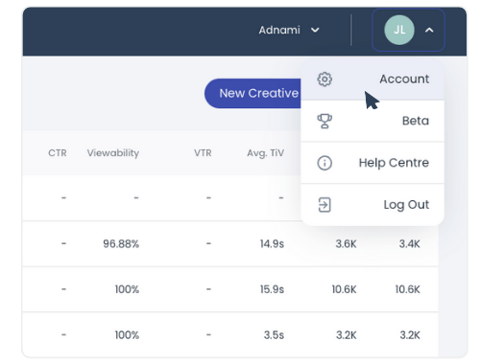Sort by the Viewability column header

point(113,153)
